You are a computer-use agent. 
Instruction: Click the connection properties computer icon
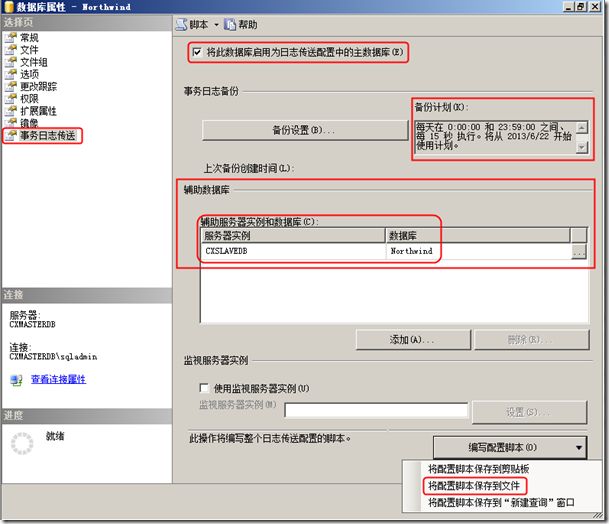(x=16, y=380)
